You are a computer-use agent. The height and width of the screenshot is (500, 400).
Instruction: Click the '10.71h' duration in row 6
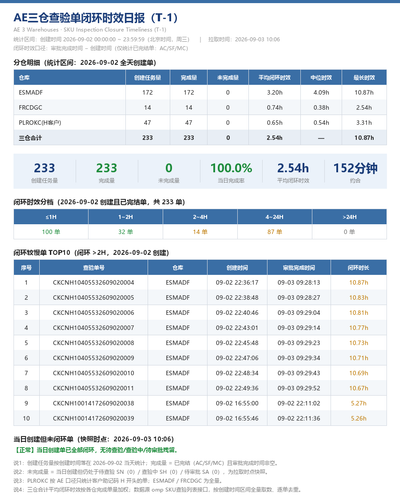pos(359,358)
